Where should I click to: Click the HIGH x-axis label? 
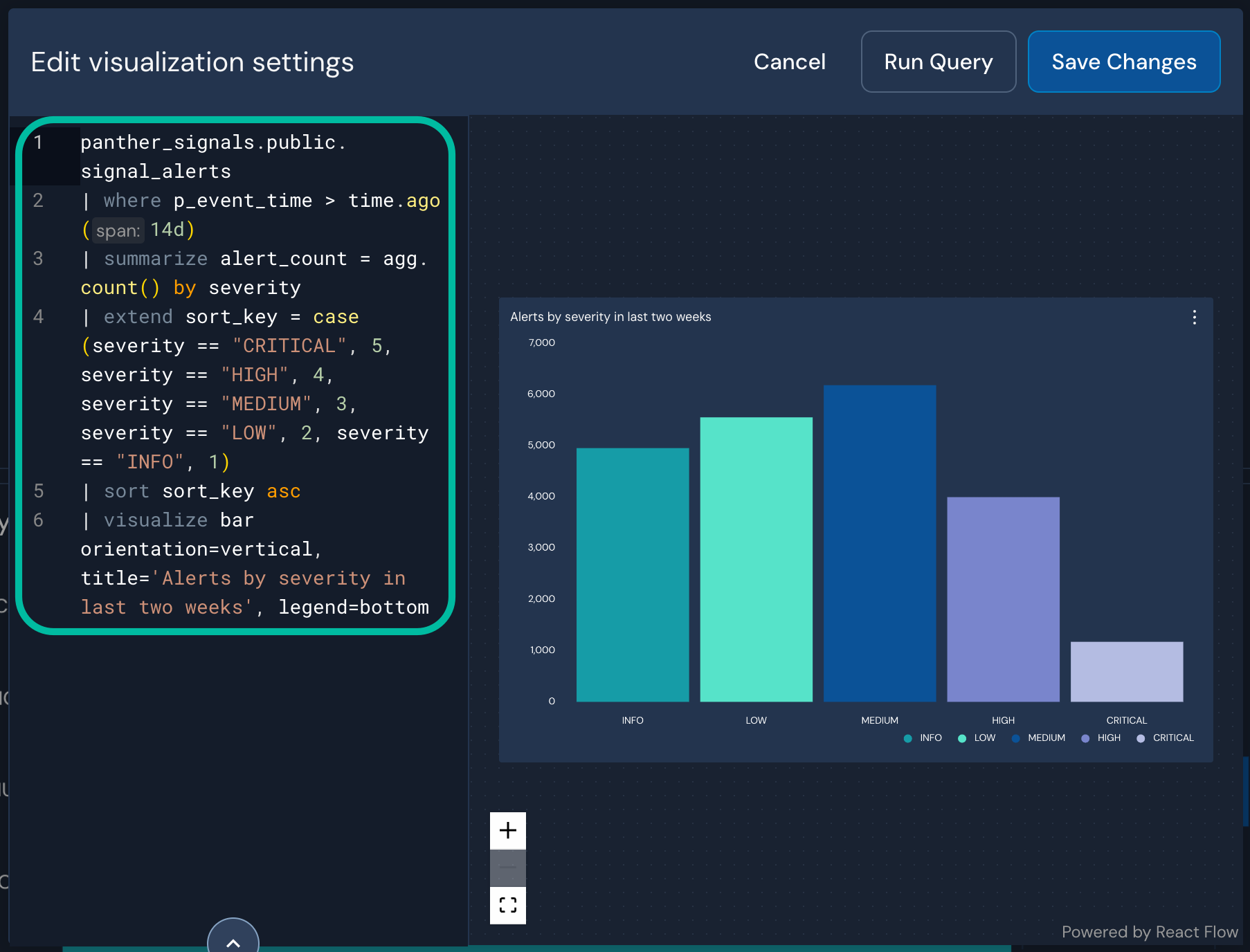pos(1002,720)
